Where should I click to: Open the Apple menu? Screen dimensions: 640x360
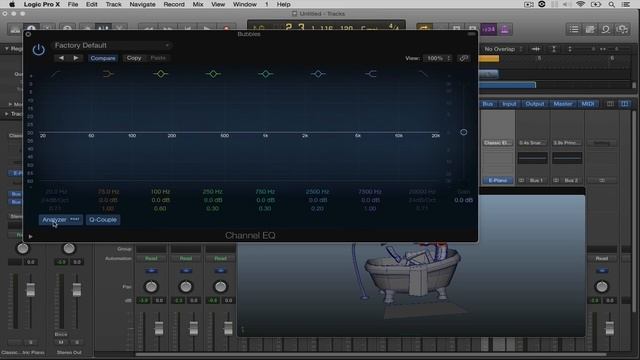(12, 4)
